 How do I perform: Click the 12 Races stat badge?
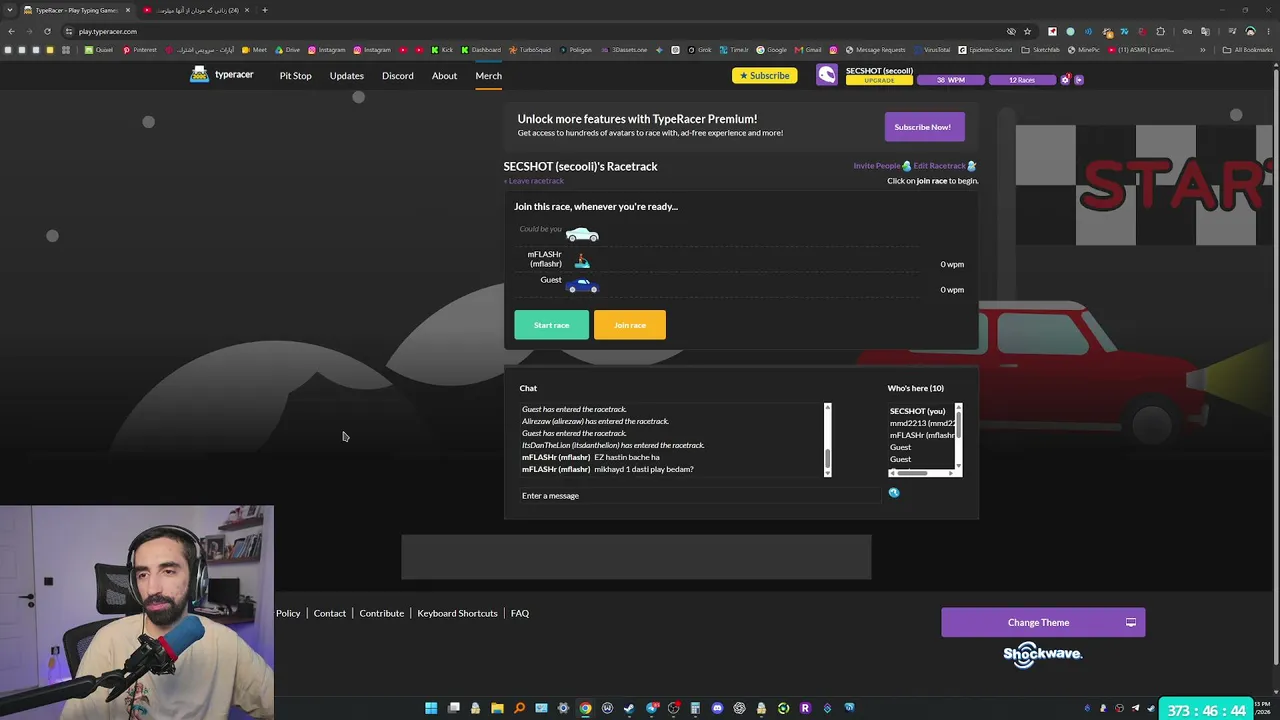coord(1022,80)
